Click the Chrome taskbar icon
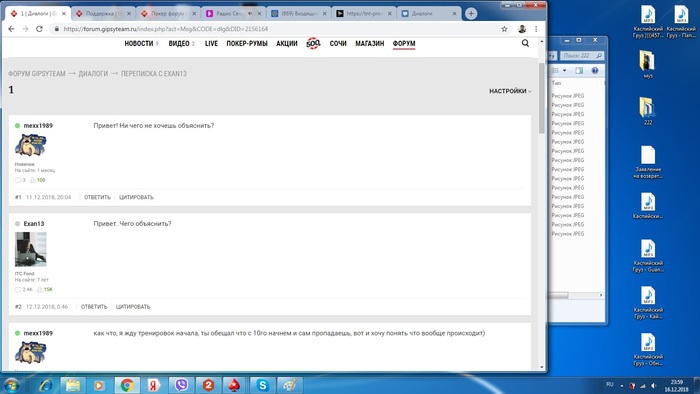Screen dimensions: 700x394 [127, 385]
